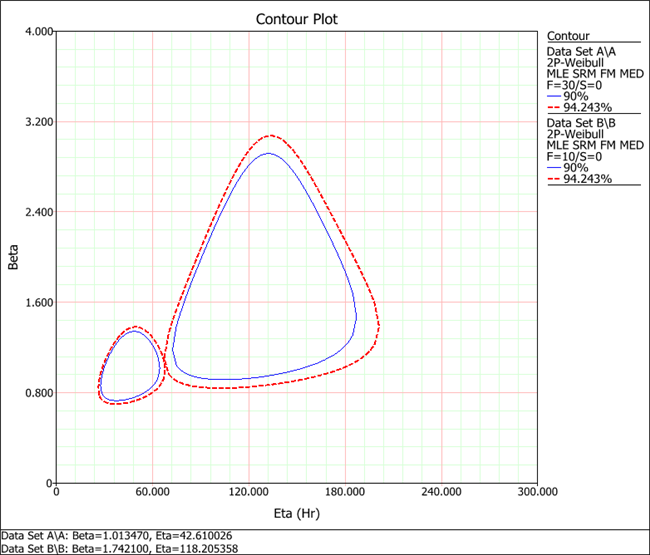650x555 pixels.
Task: Select Data Set B\B legend entry
Action: tap(581, 122)
